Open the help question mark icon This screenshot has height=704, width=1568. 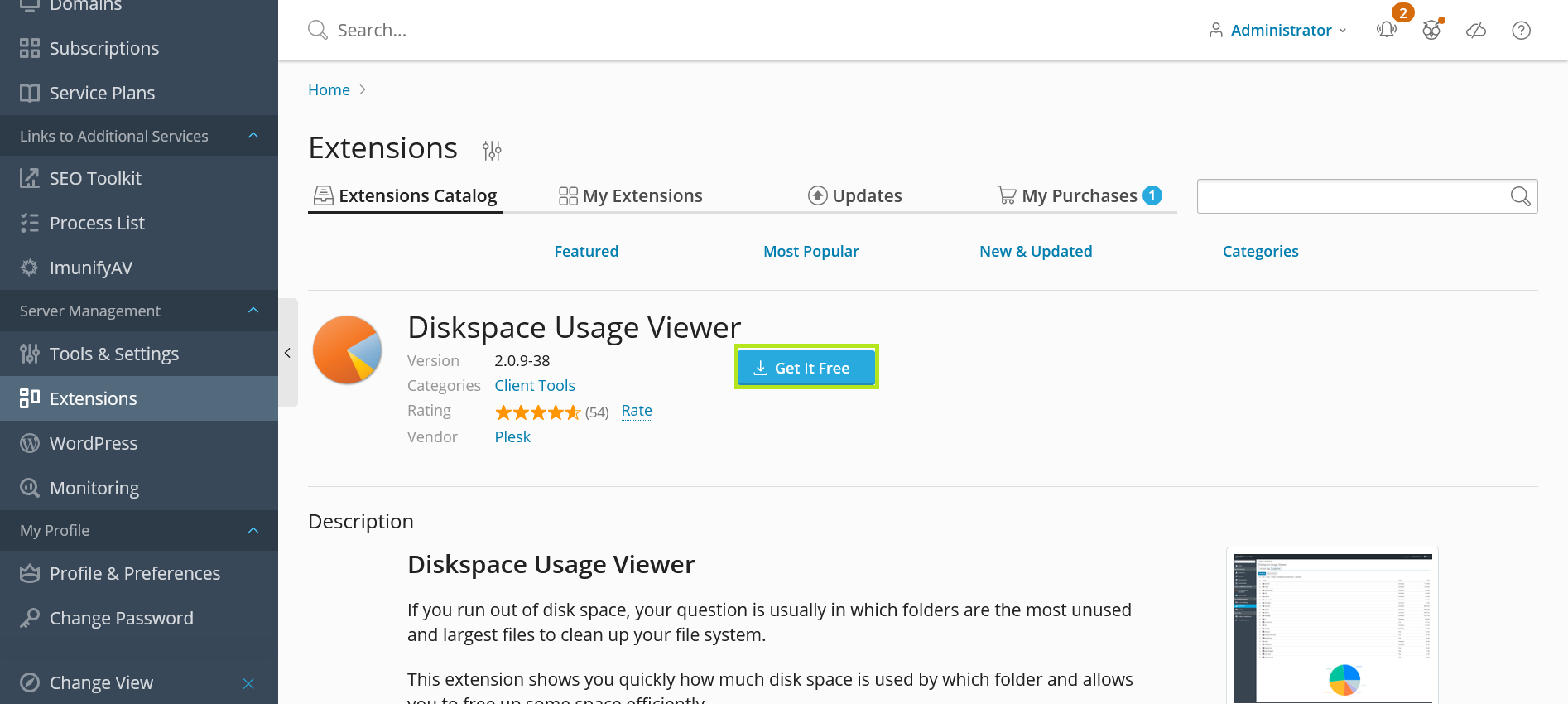coord(1521,31)
